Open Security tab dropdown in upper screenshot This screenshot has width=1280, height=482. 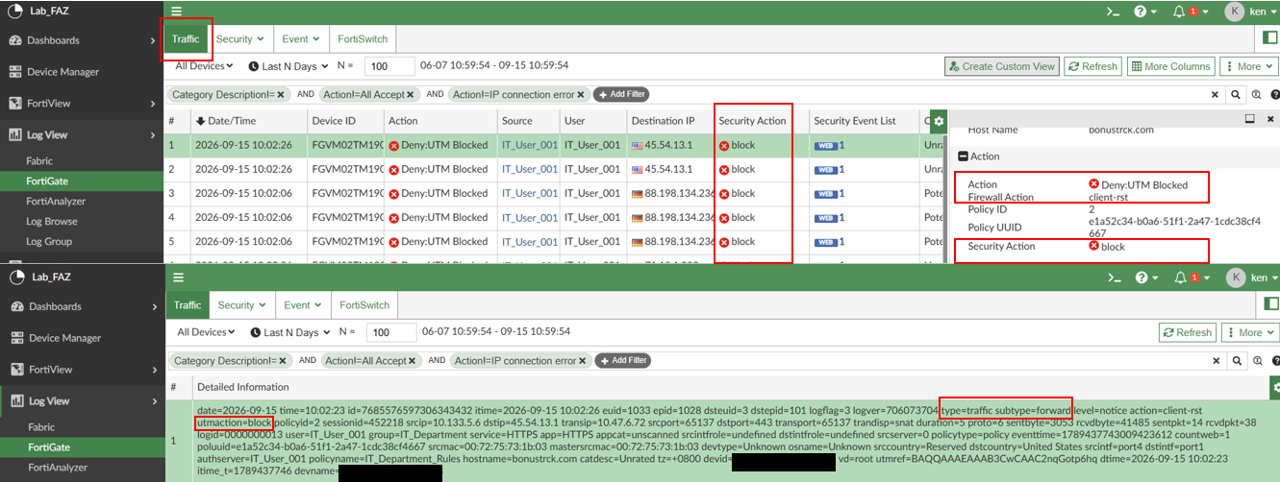[x=240, y=39]
